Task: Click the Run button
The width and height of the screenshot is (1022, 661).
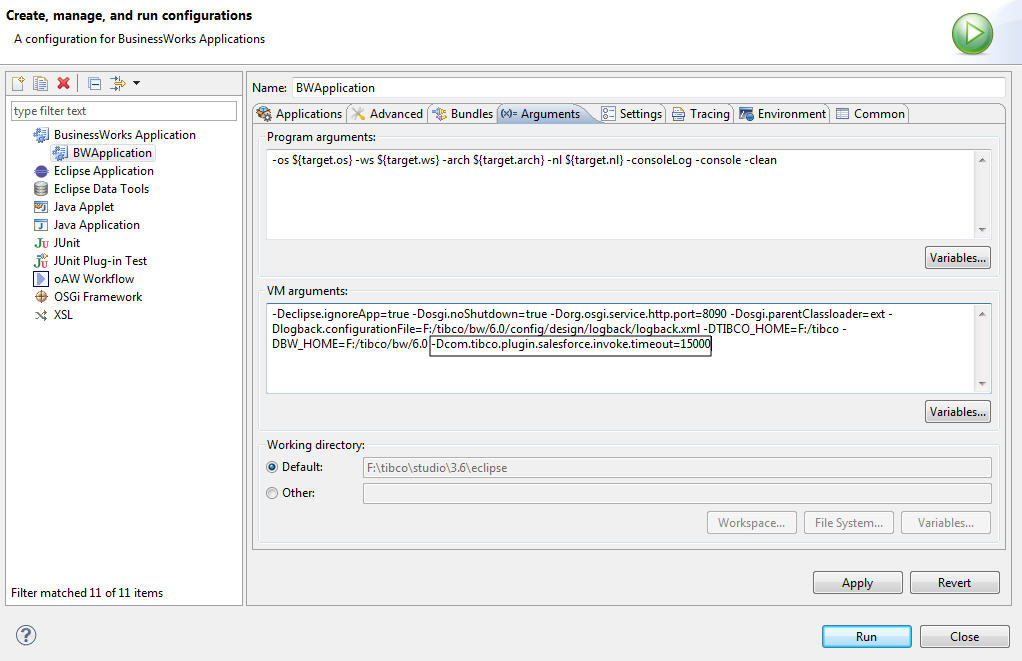Action: [866, 637]
